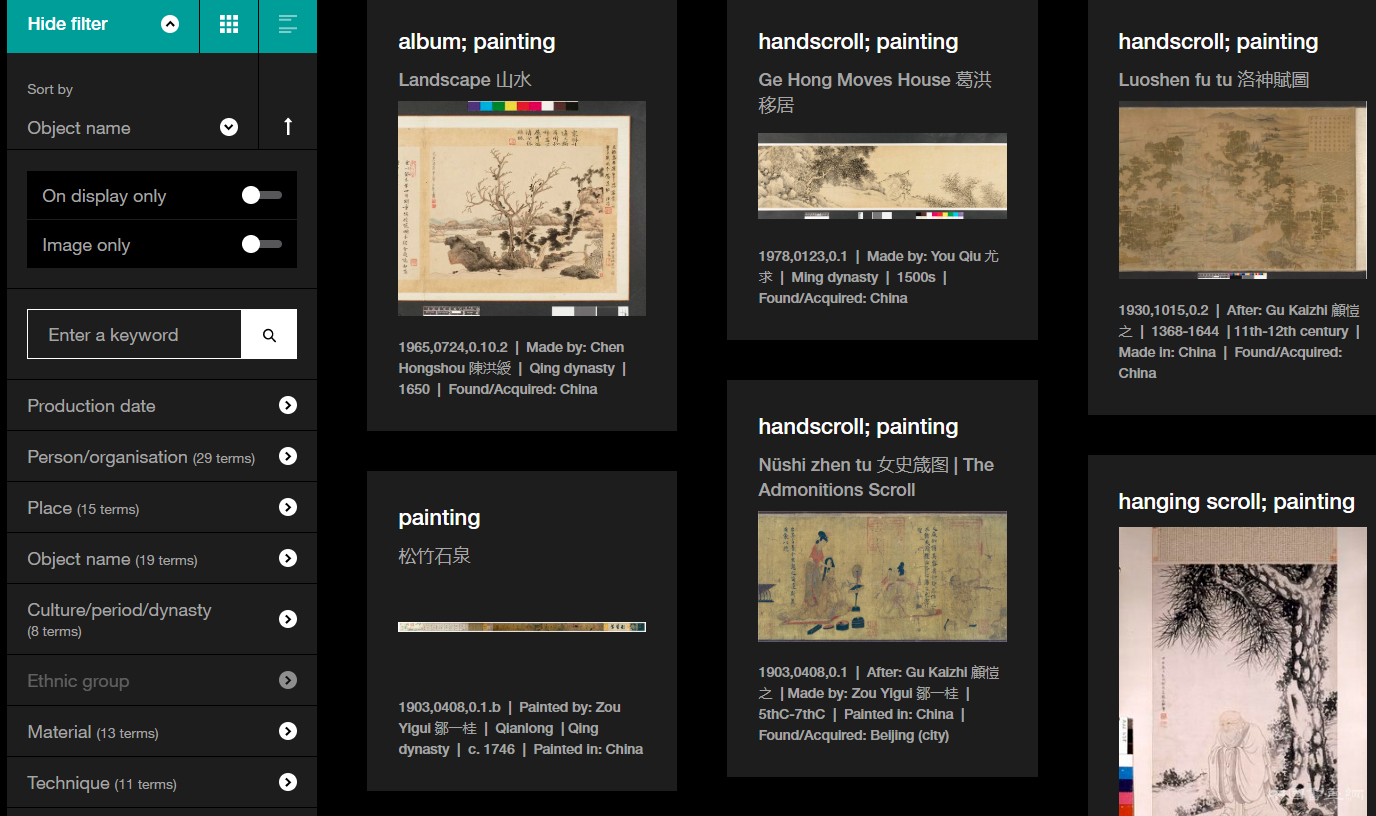Expand Material filter

click(162, 732)
